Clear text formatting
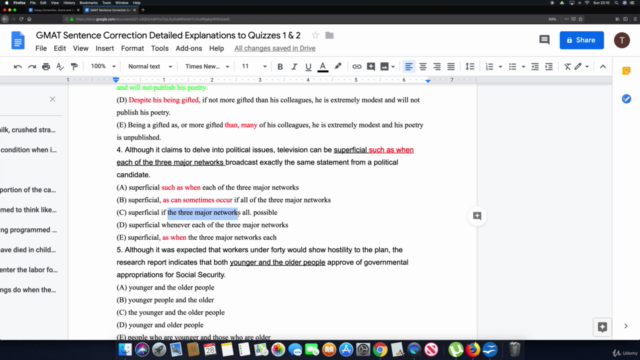The height and width of the screenshot is (360, 640). click(x=567, y=67)
